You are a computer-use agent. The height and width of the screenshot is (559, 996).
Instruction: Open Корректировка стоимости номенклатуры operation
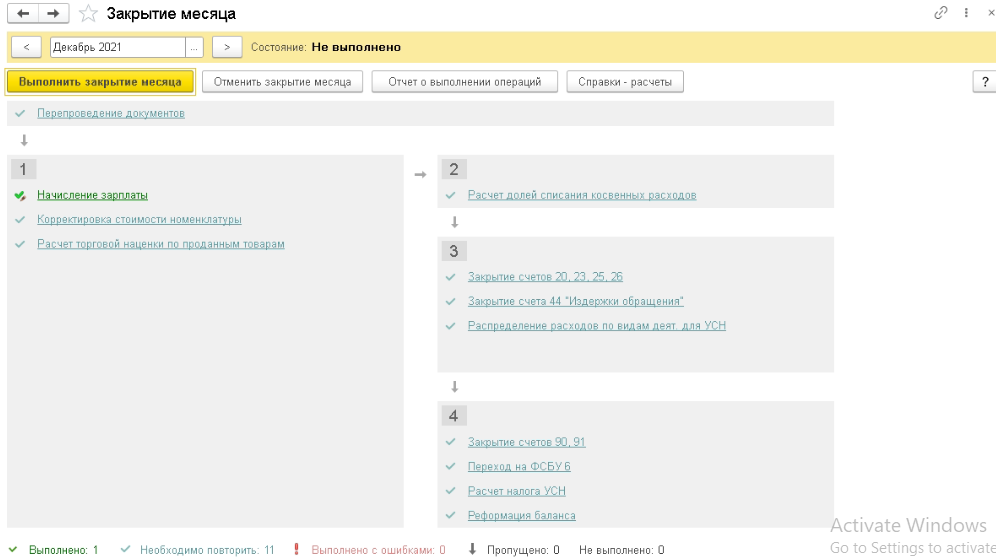point(139,220)
